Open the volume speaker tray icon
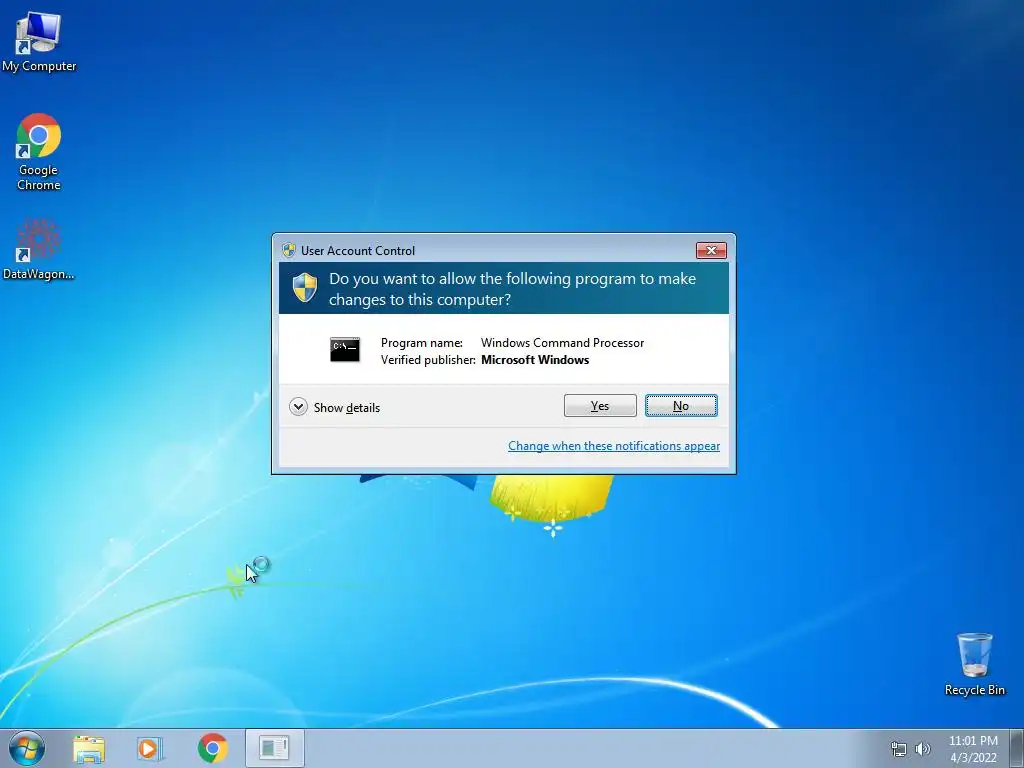 [x=923, y=749]
